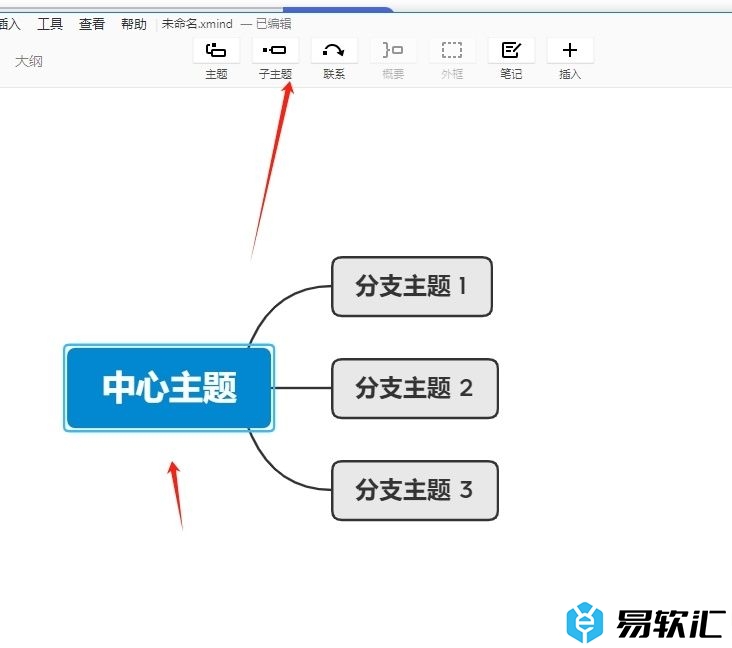
Task: Click the 外框 boundary dashed-box icon
Action: [452, 50]
